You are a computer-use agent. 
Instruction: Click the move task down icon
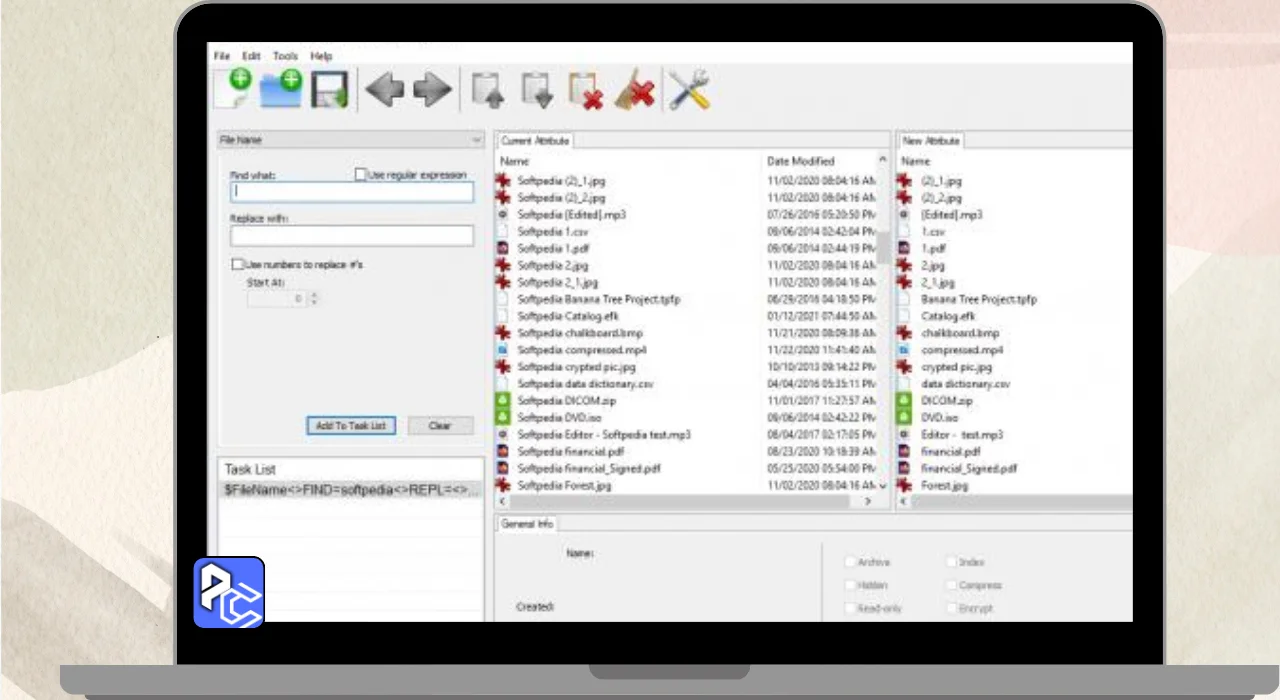pos(537,90)
